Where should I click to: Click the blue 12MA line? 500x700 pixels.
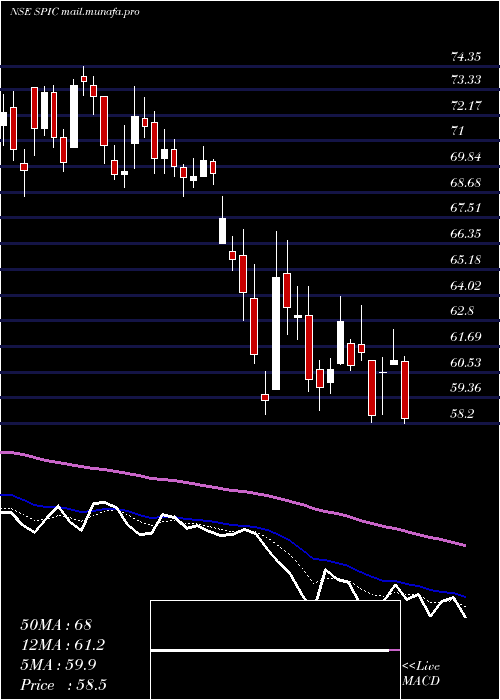pyautogui.click(x=232, y=526)
